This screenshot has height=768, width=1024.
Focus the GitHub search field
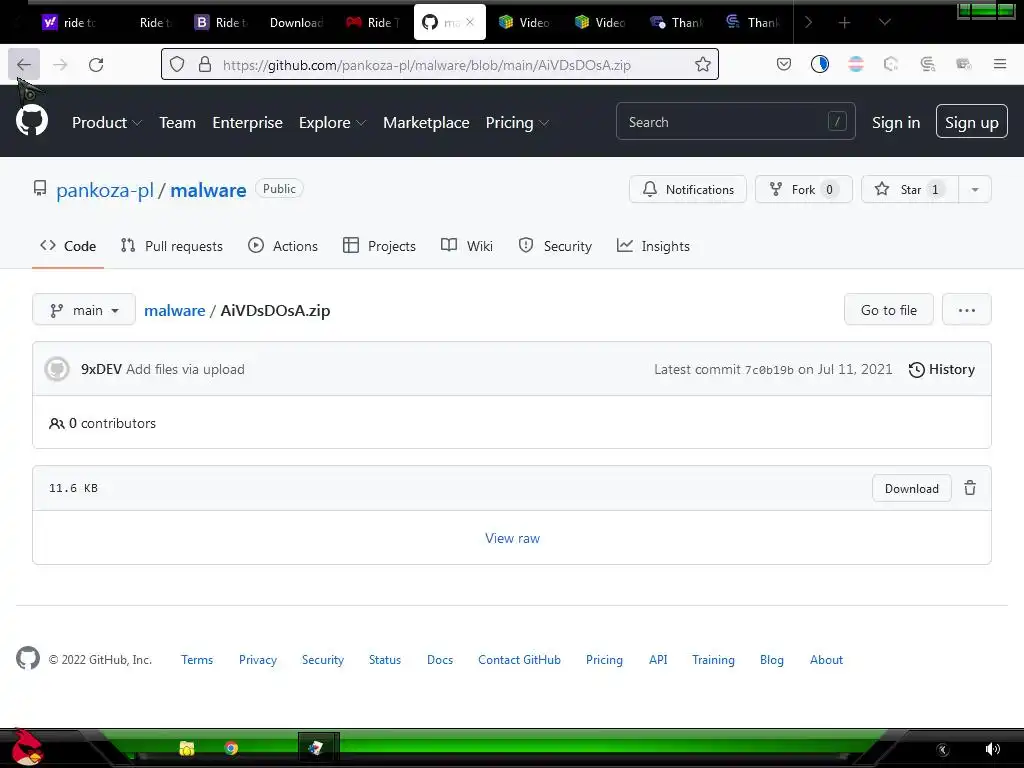(735, 121)
